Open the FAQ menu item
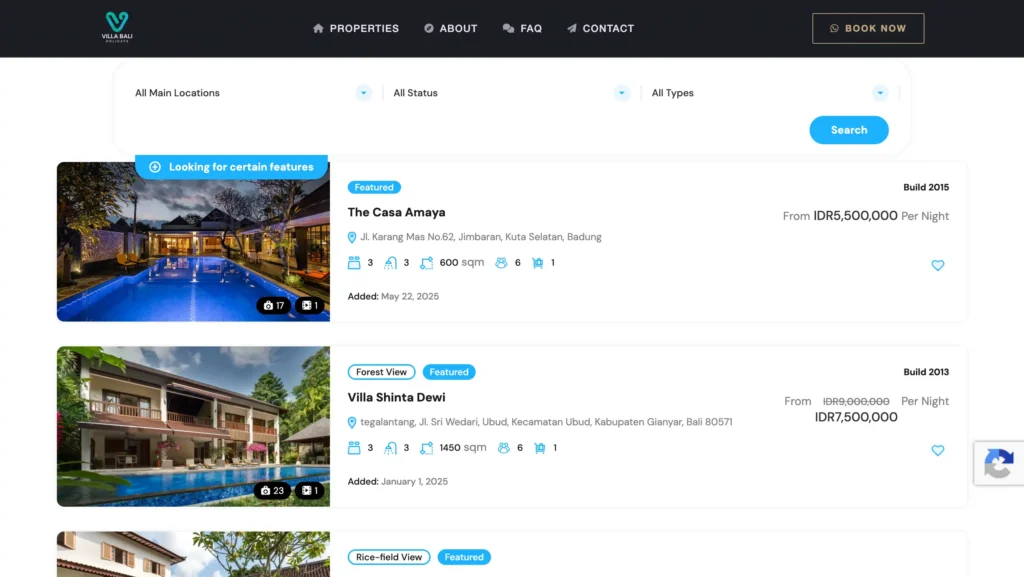The width and height of the screenshot is (1024, 577). tap(522, 28)
